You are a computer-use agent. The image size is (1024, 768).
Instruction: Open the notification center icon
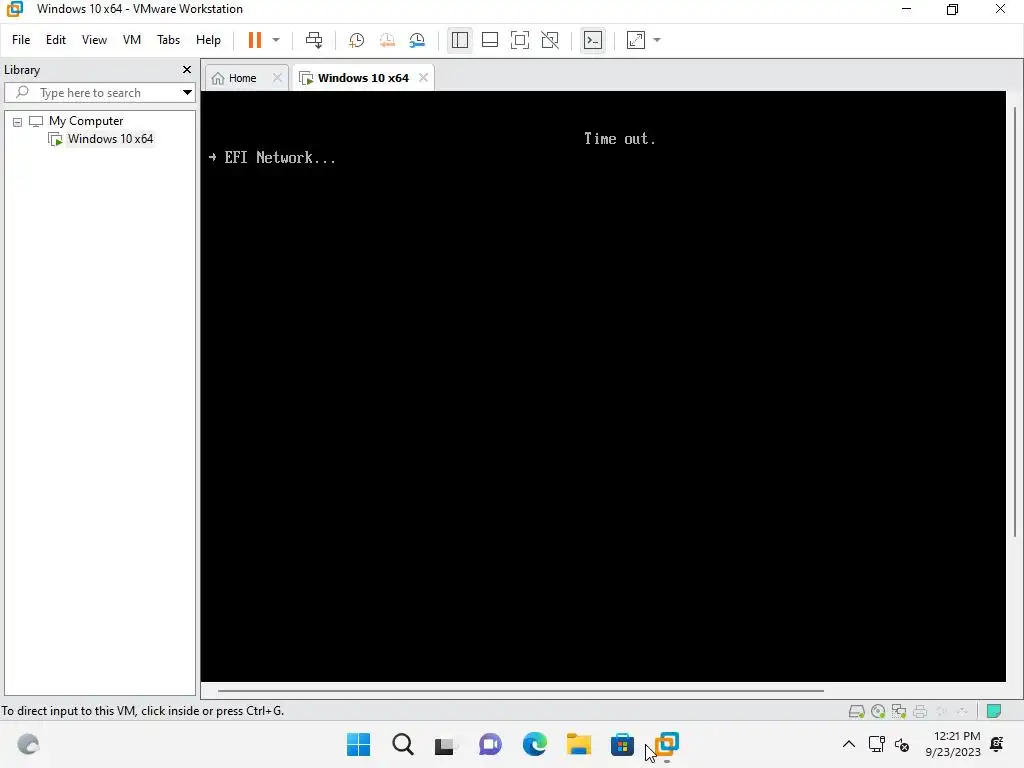[997, 744]
